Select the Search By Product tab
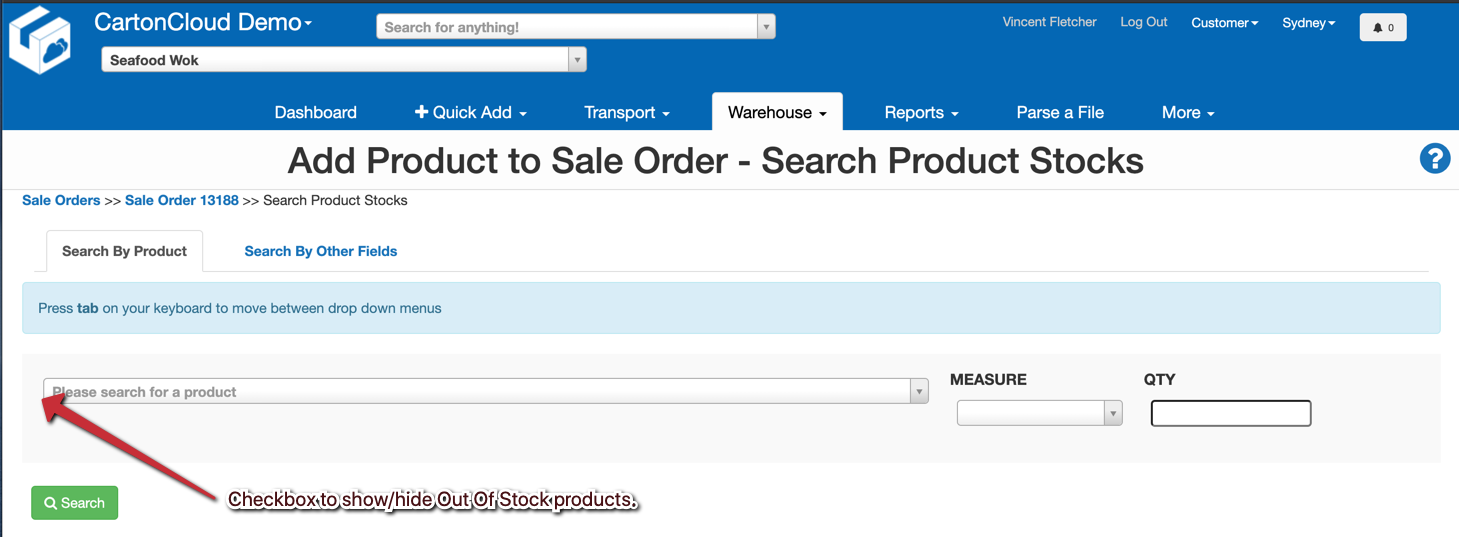Viewport: 1459px width, 537px height. (x=124, y=251)
